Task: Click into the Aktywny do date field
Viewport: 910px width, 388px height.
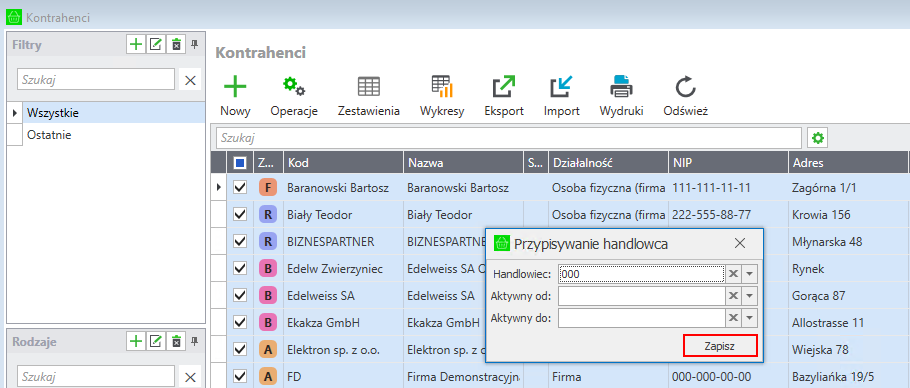Action: point(641,318)
